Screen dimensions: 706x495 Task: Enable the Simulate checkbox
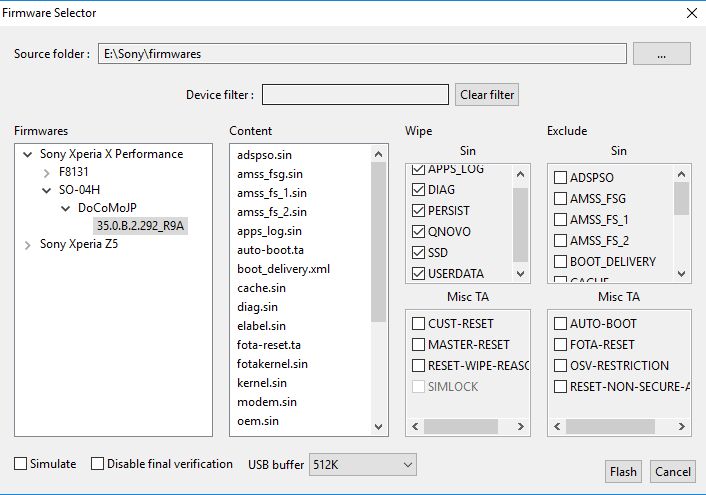(21, 464)
